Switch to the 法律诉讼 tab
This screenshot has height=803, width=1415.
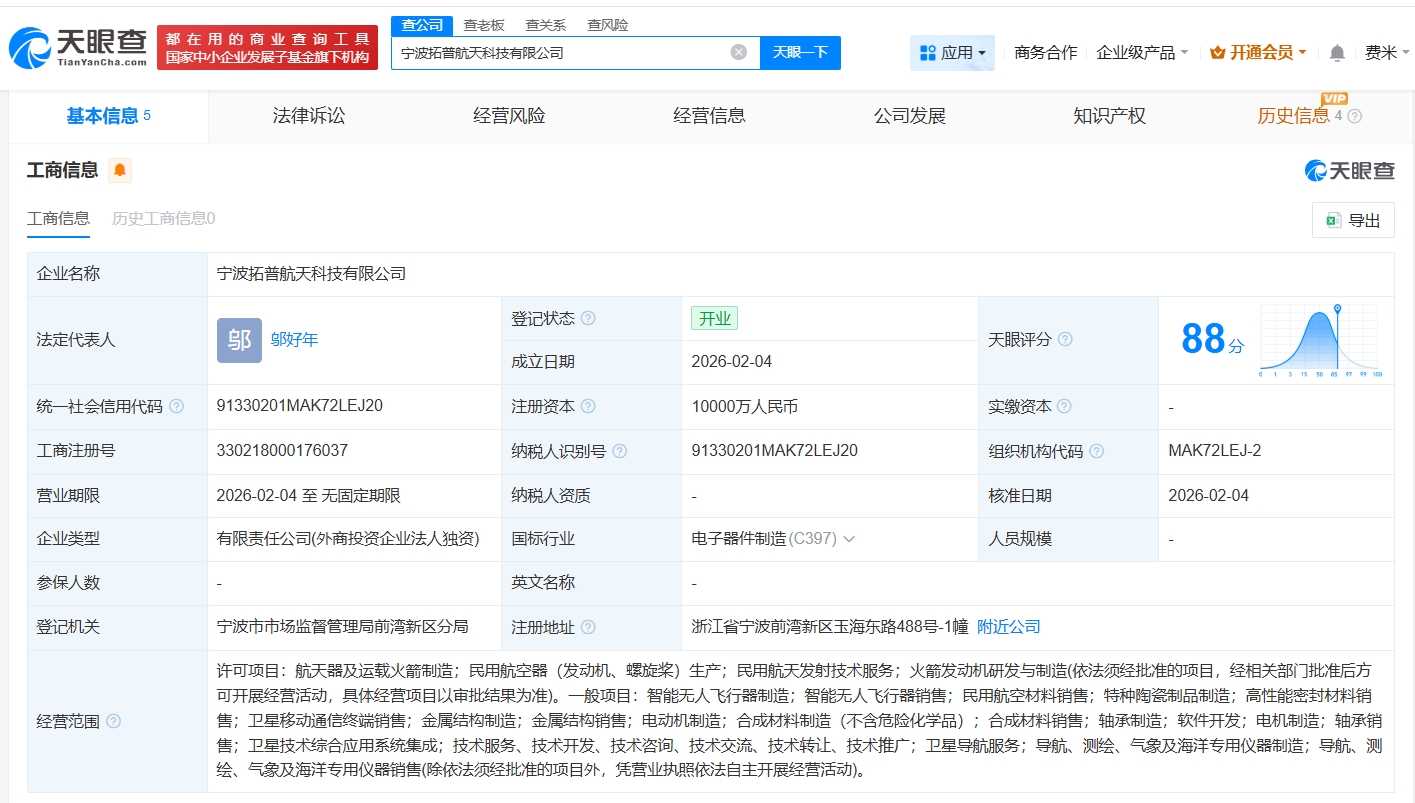point(308,116)
